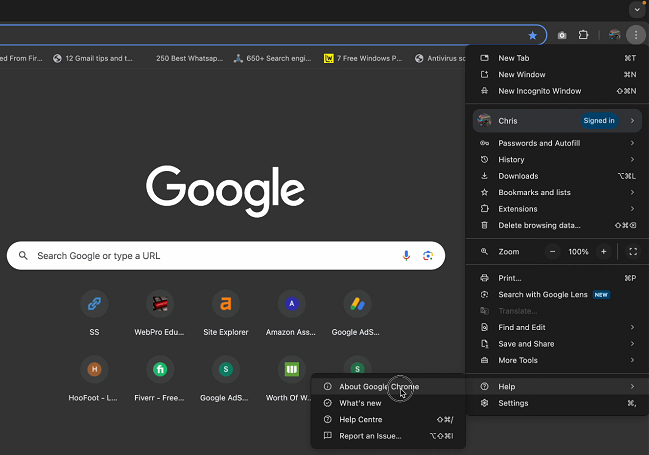Select New Window menu item
The image size is (649, 455).
[557, 75]
